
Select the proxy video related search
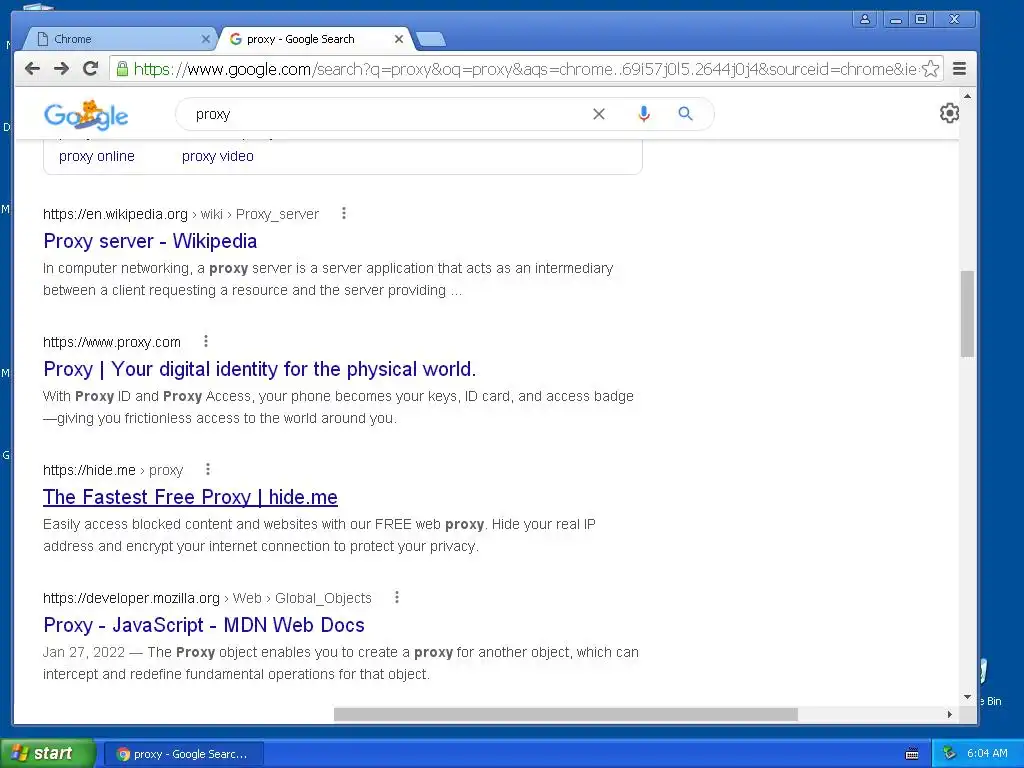pyautogui.click(x=217, y=156)
